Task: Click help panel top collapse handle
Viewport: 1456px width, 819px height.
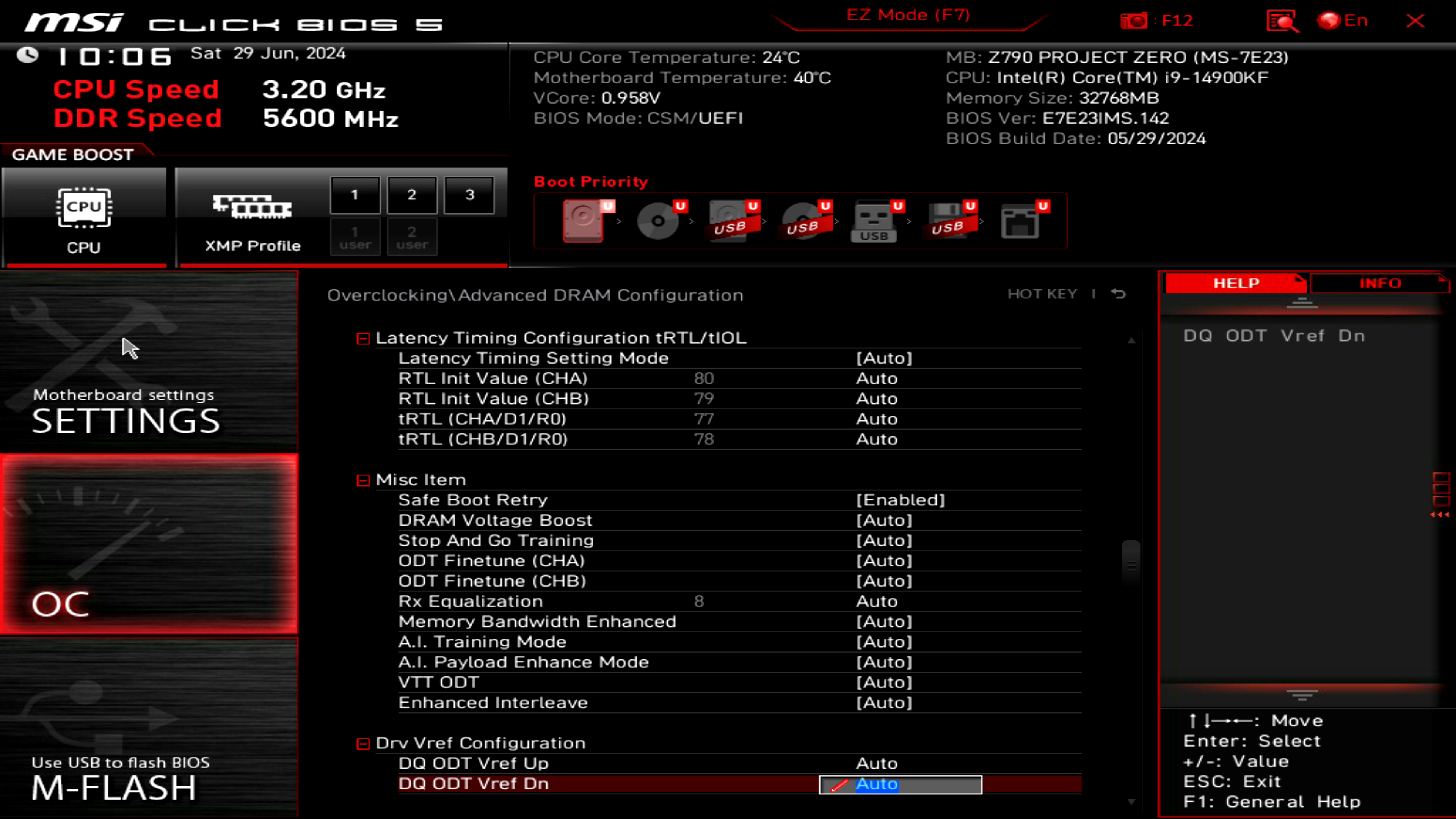Action: tap(1302, 303)
